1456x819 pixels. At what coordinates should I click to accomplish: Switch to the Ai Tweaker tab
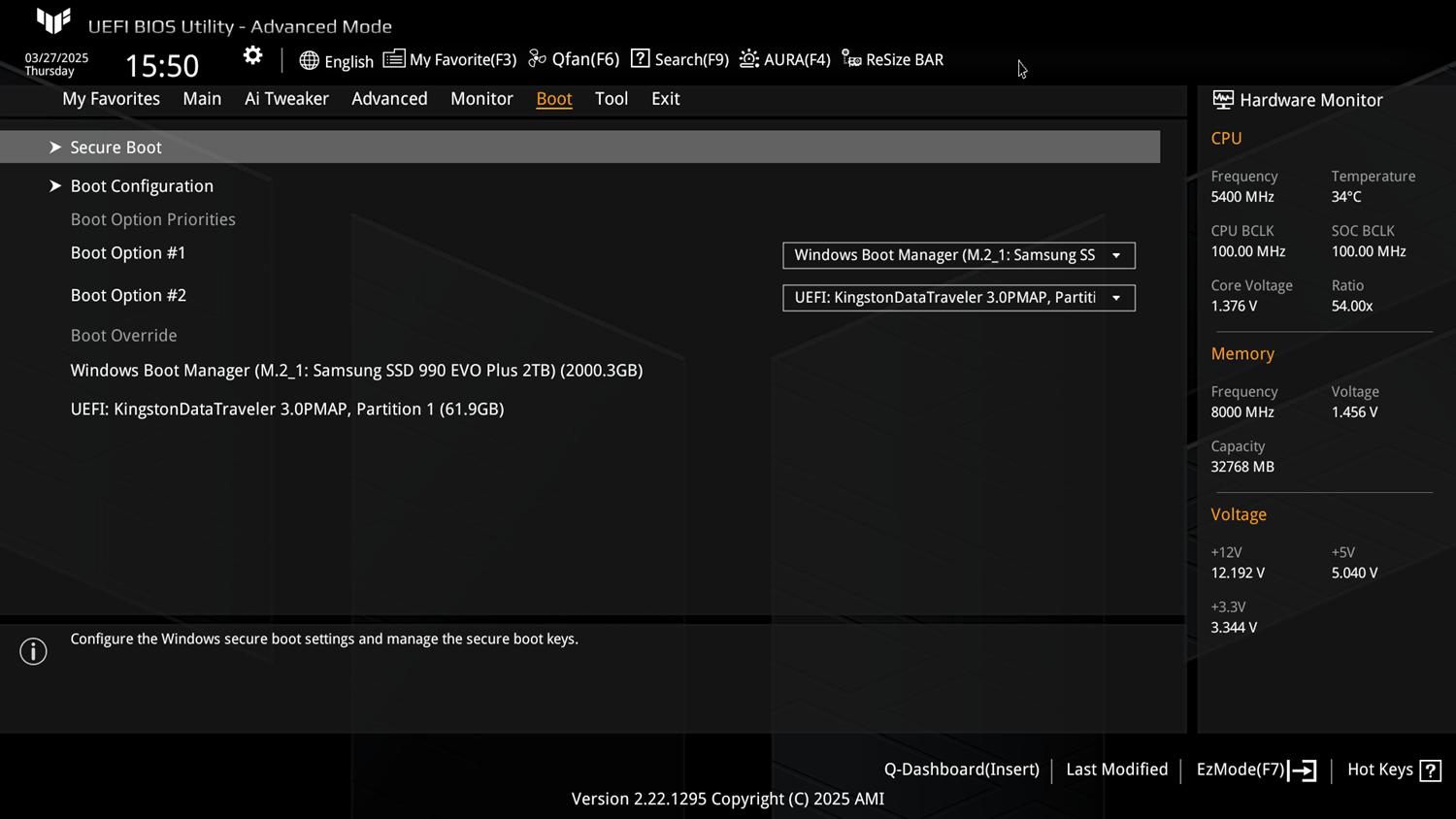point(286,99)
